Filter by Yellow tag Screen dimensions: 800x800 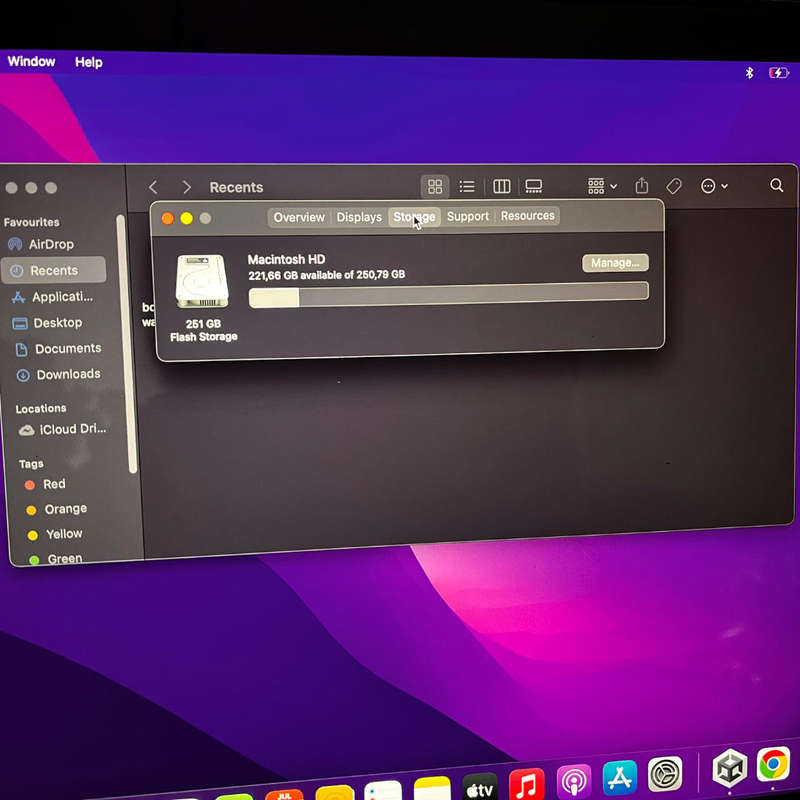[55, 534]
